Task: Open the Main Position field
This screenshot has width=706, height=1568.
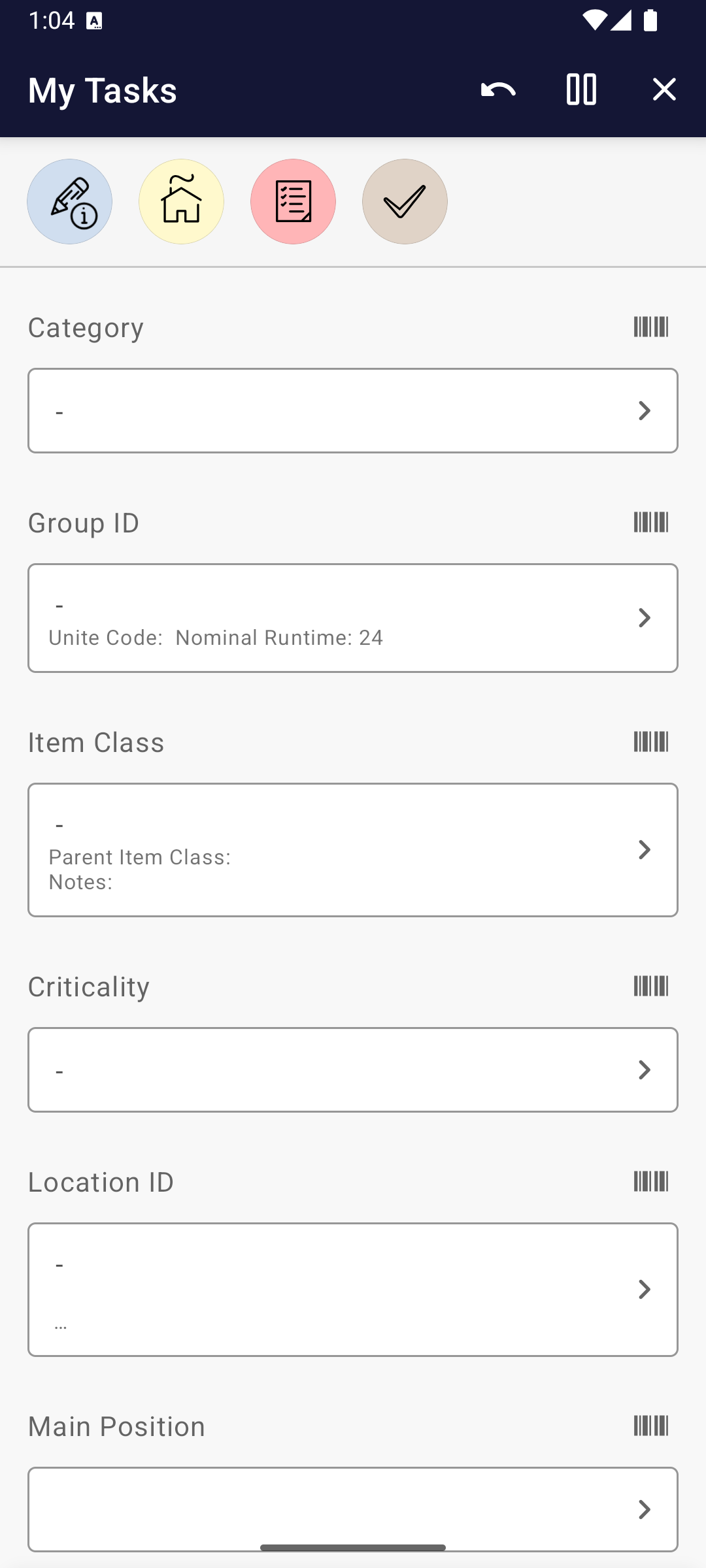Action: (x=353, y=1509)
